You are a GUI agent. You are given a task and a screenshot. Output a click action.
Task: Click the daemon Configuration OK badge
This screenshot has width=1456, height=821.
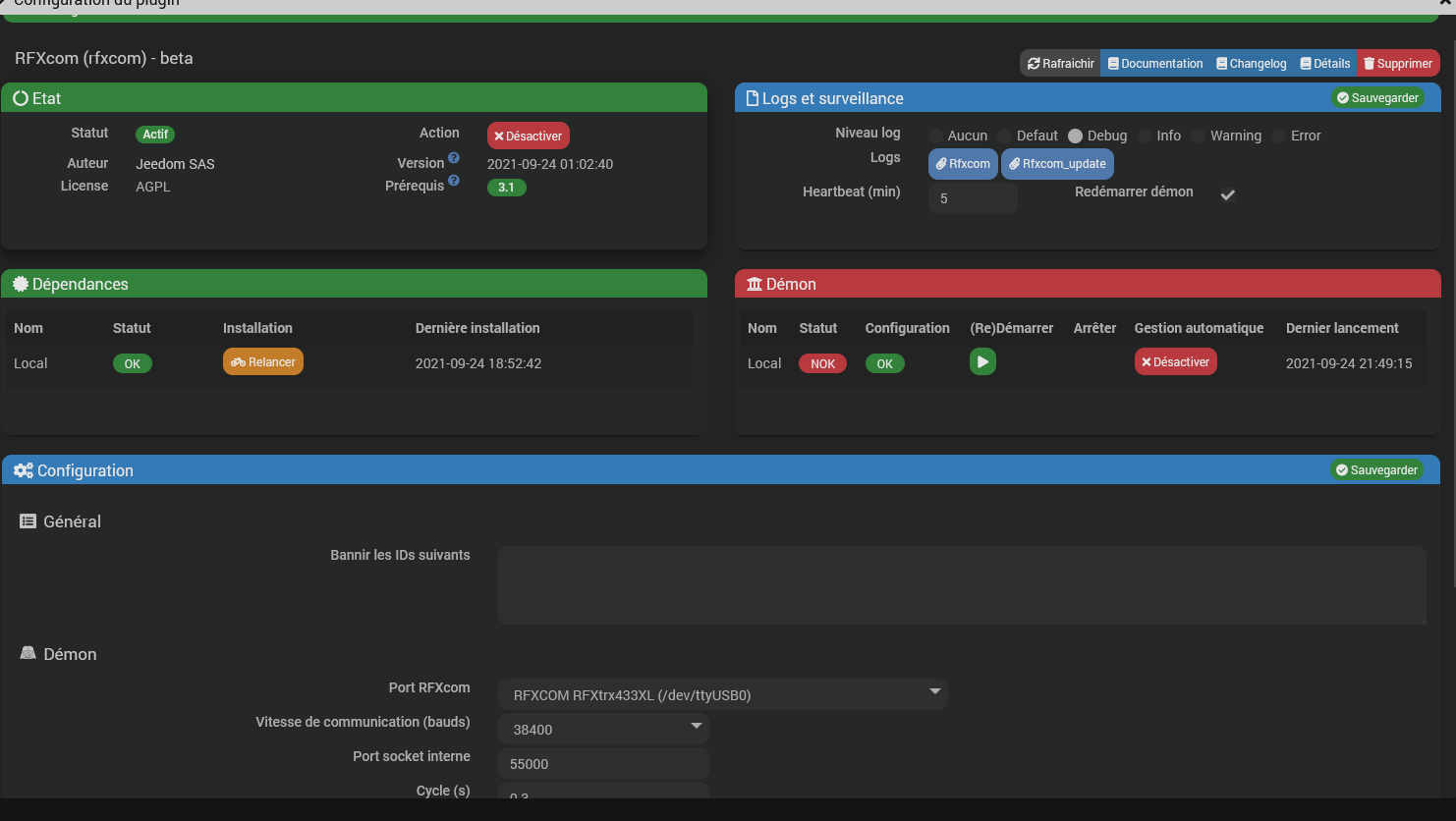coord(885,363)
